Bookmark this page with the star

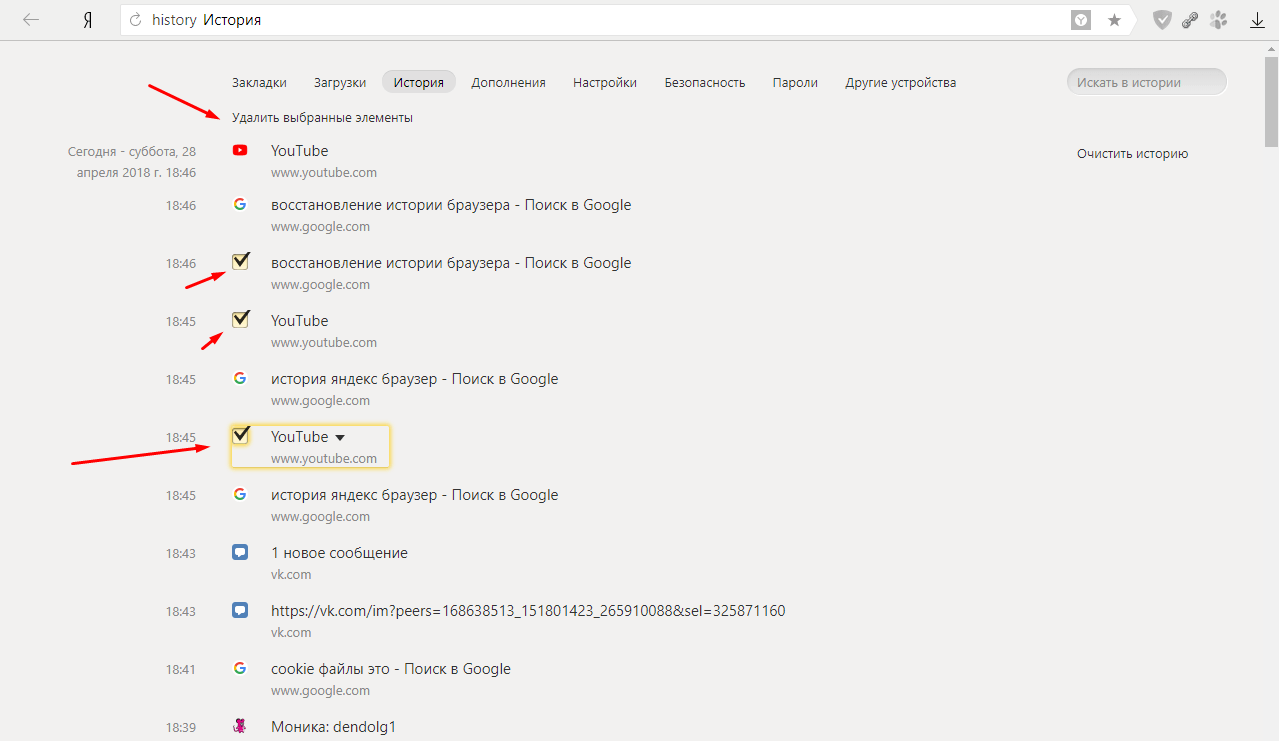click(x=1114, y=20)
